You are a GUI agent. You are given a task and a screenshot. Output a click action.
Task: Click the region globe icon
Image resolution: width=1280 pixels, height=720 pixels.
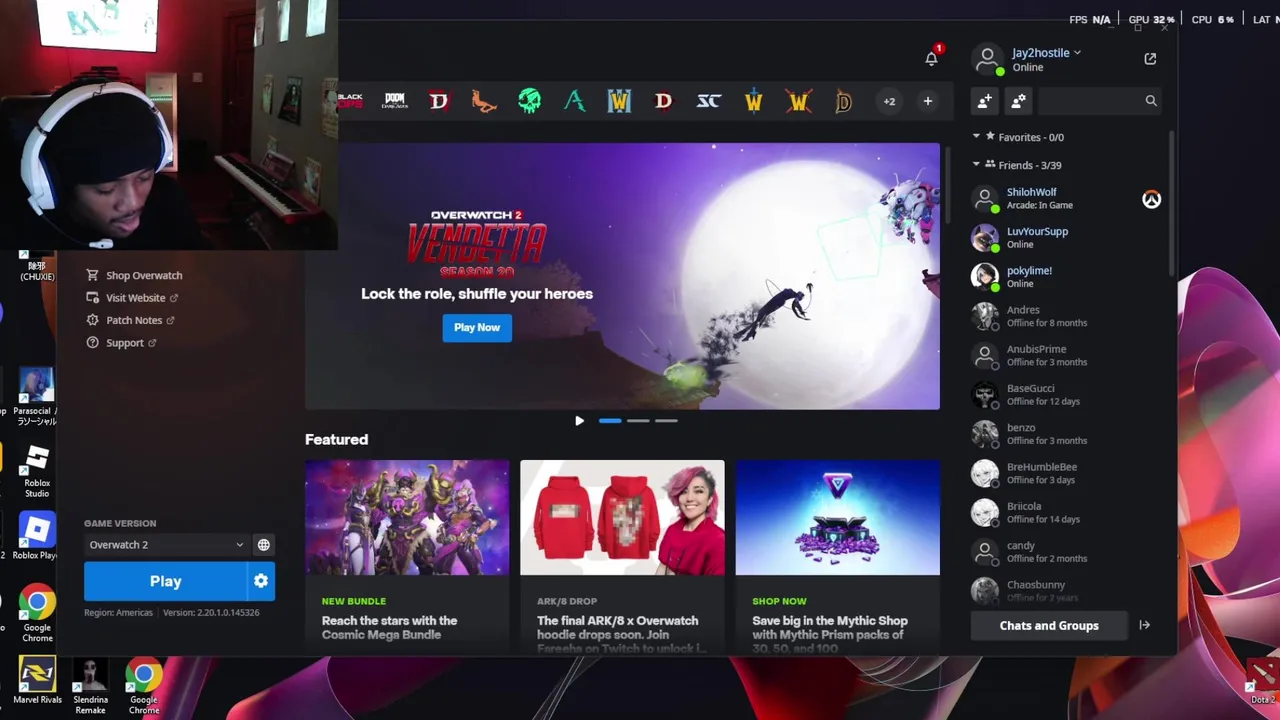[x=264, y=545]
